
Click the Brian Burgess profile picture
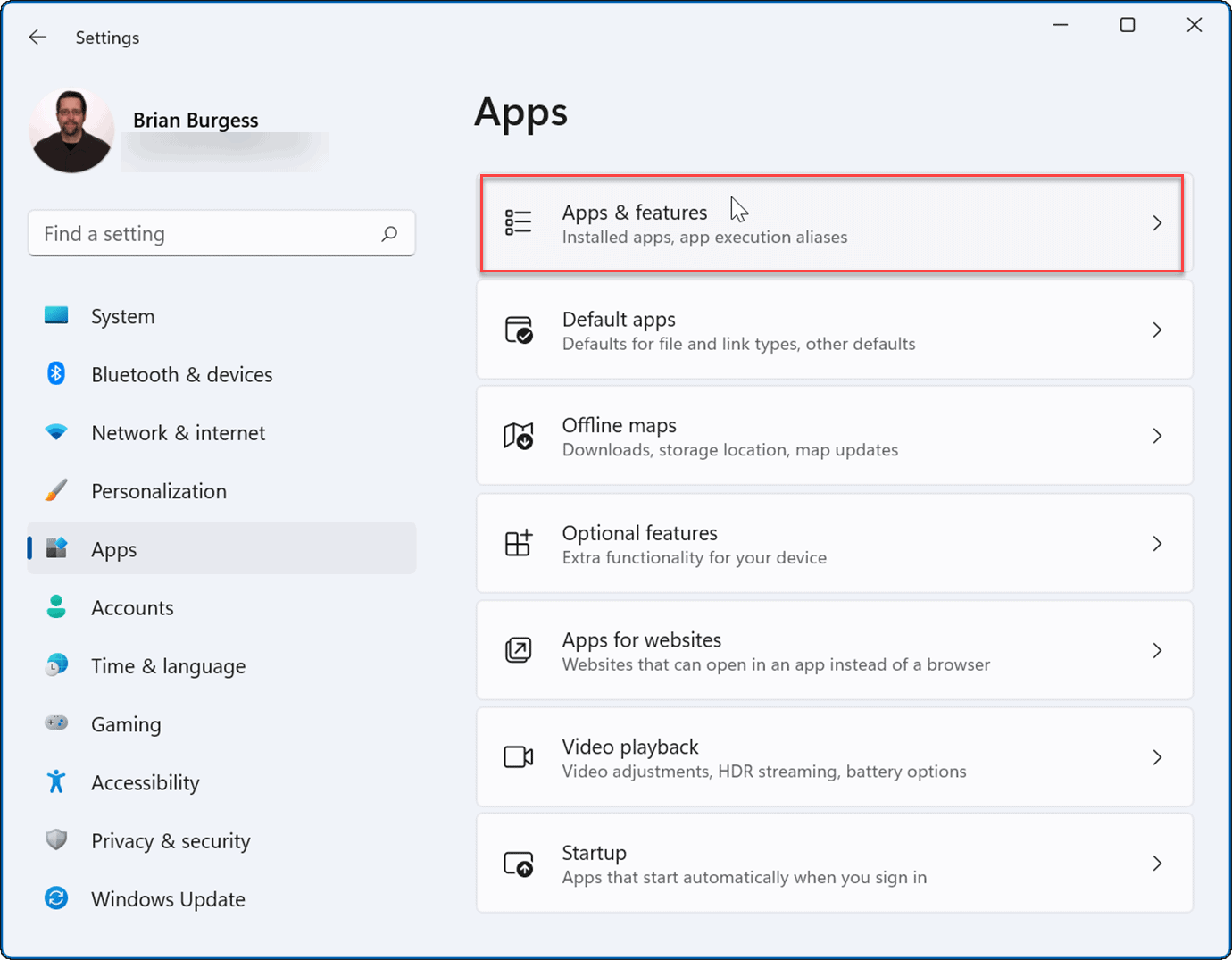coord(71,130)
